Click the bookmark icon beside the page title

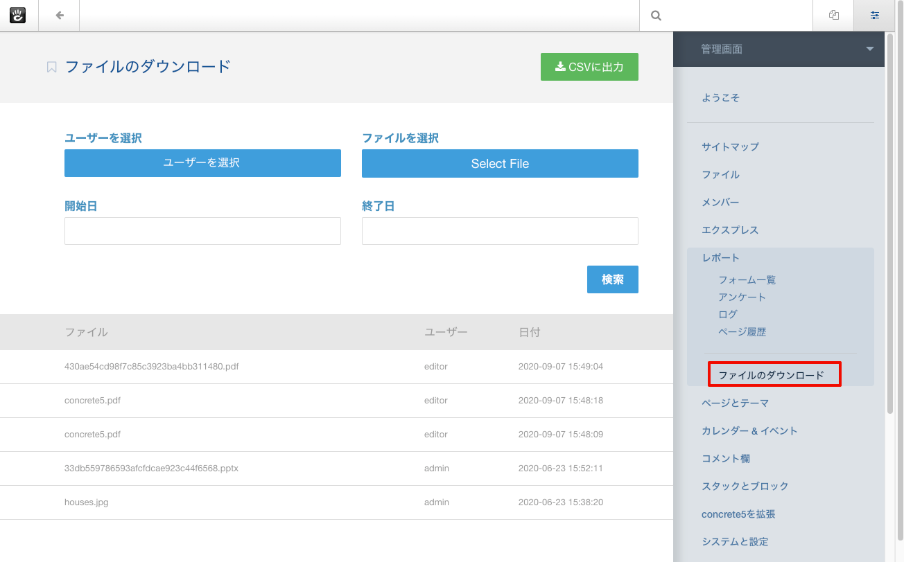pos(52,67)
